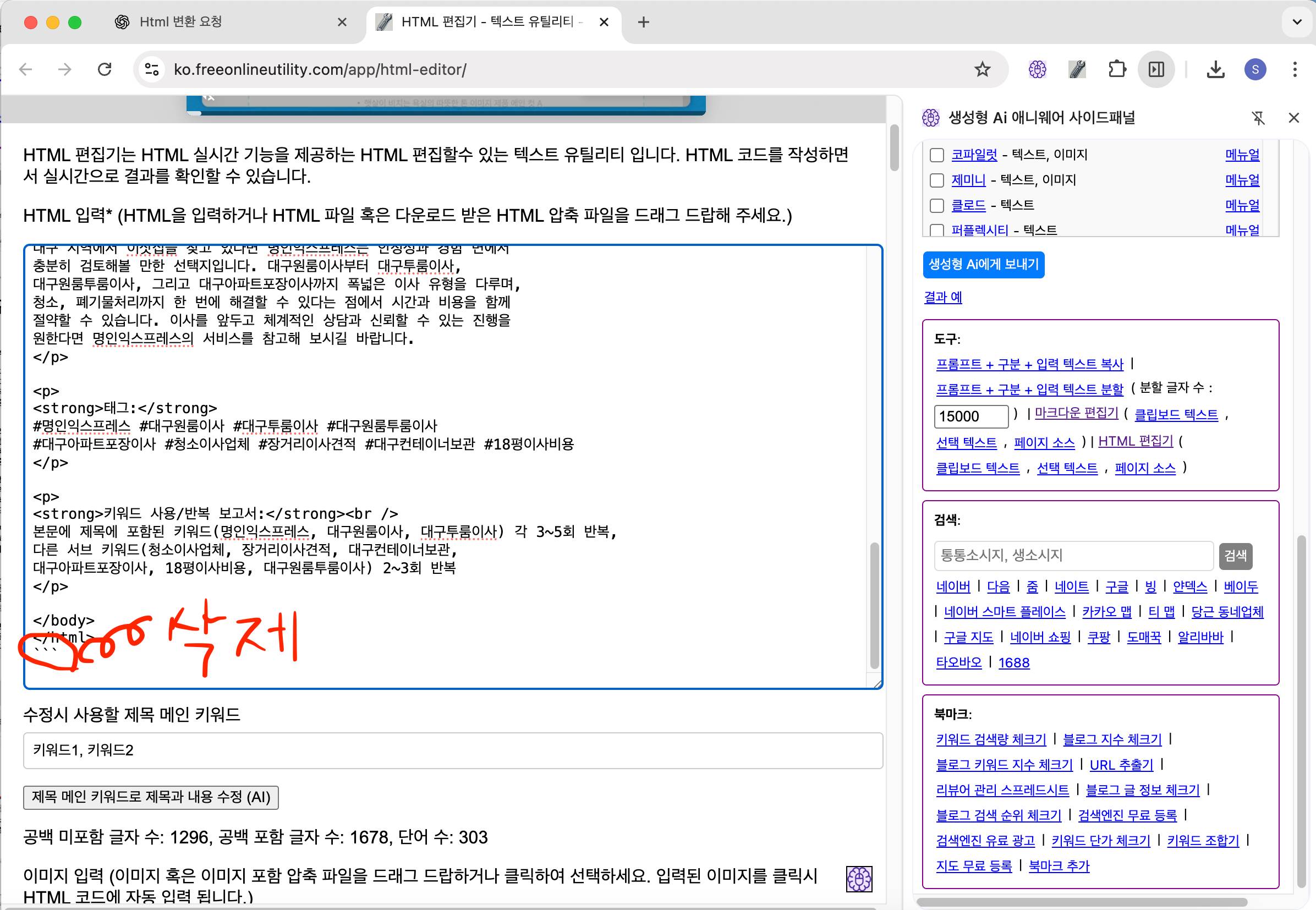
Task: Click the unpin side panel icon
Action: pos(1258,118)
